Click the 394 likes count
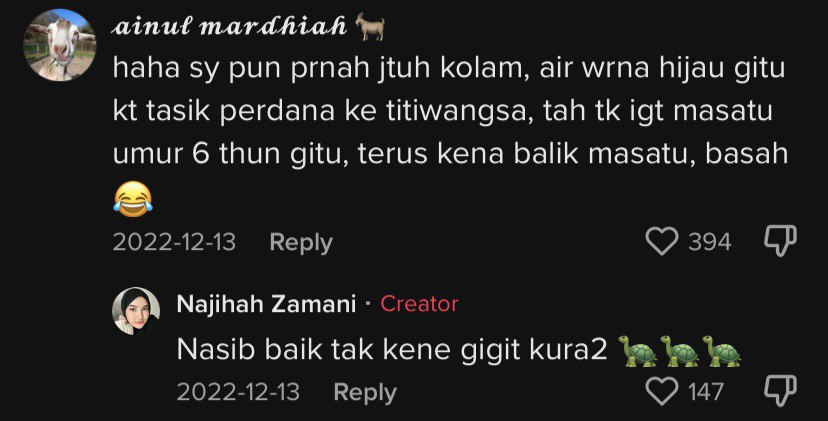Viewport: 828px width, 421px height. tap(710, 242)
